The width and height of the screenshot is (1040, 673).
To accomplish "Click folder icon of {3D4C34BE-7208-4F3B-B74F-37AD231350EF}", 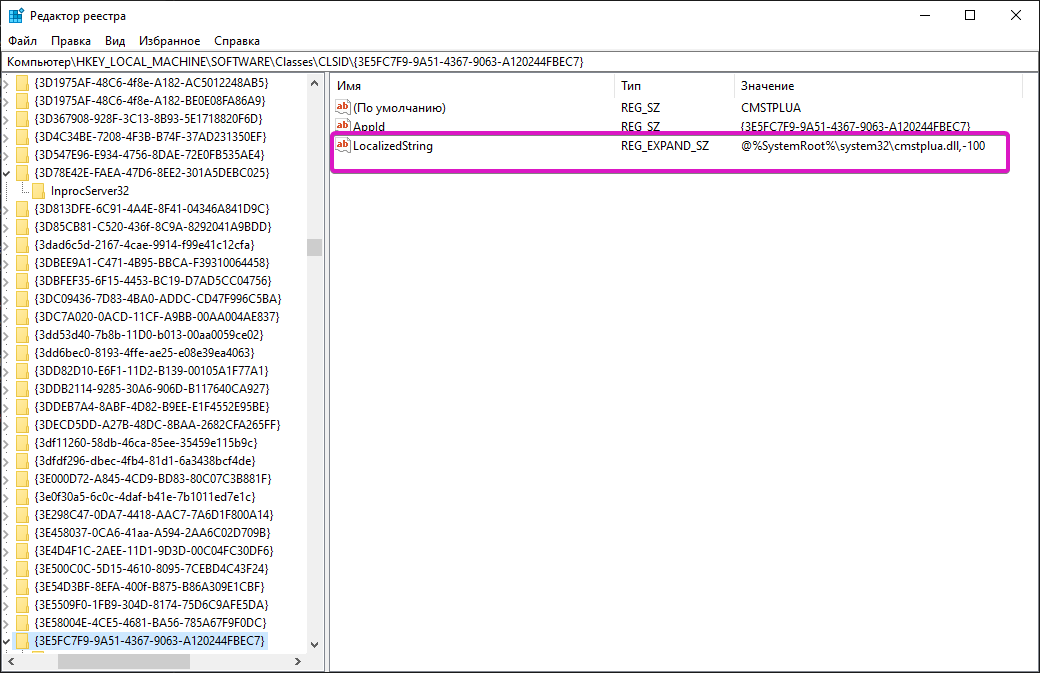I will click(23, 137).
